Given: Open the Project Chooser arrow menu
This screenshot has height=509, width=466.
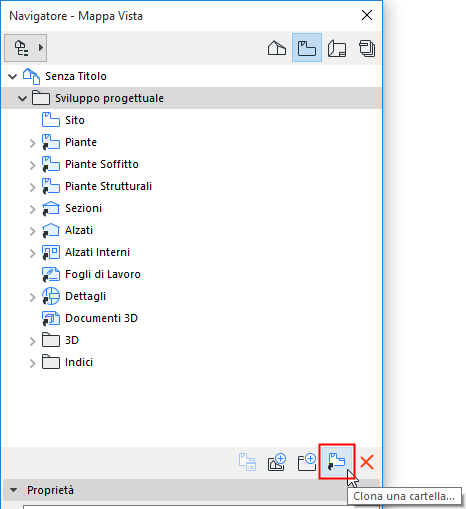Looking at the screenshot, I should tap(41, 48).
